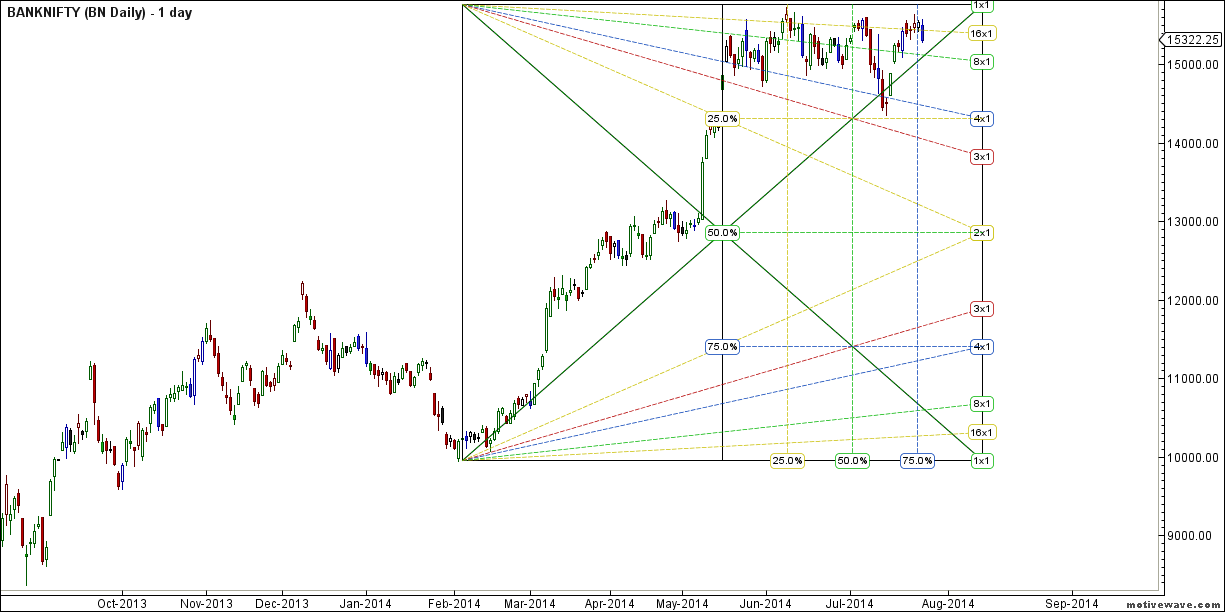Select the 50.0% time division marker at bottom
The height and width of the screenshot is (612, 1225).
[x=853, y=462]
